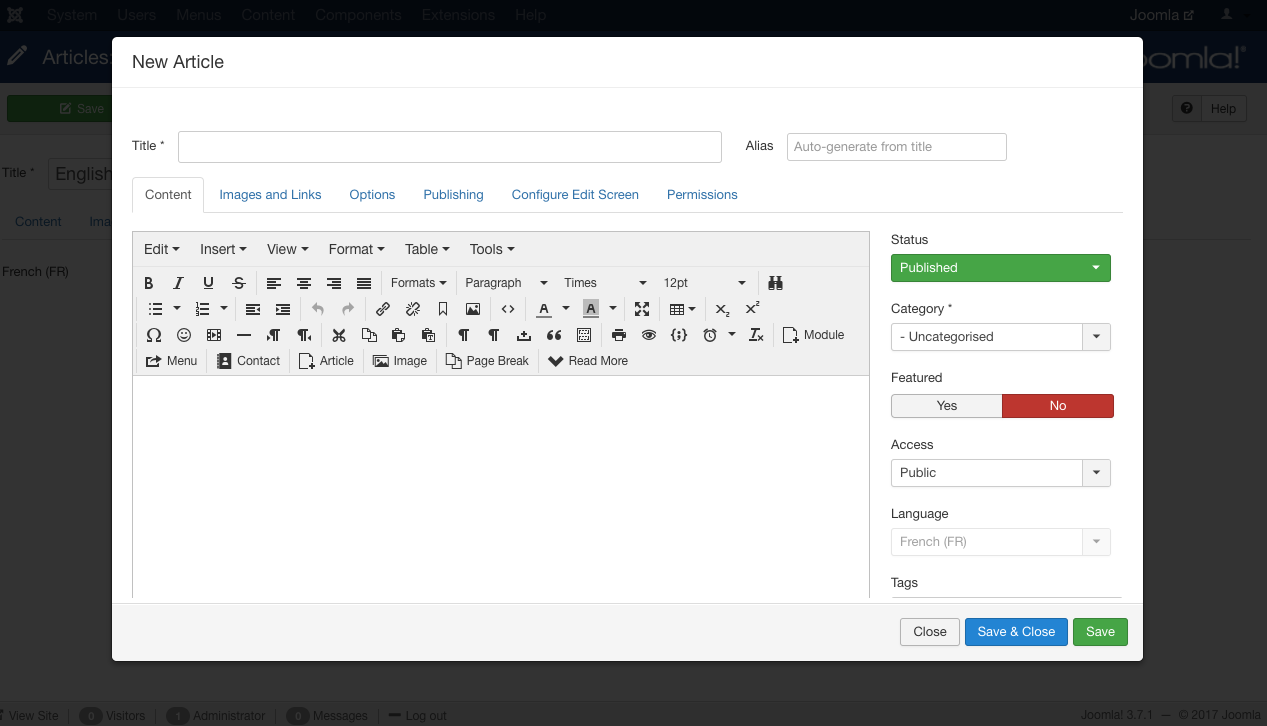The width and height of the screenshot is (1267, 726).
Task: Set Featured to Yes
Action: click(946, 406)
